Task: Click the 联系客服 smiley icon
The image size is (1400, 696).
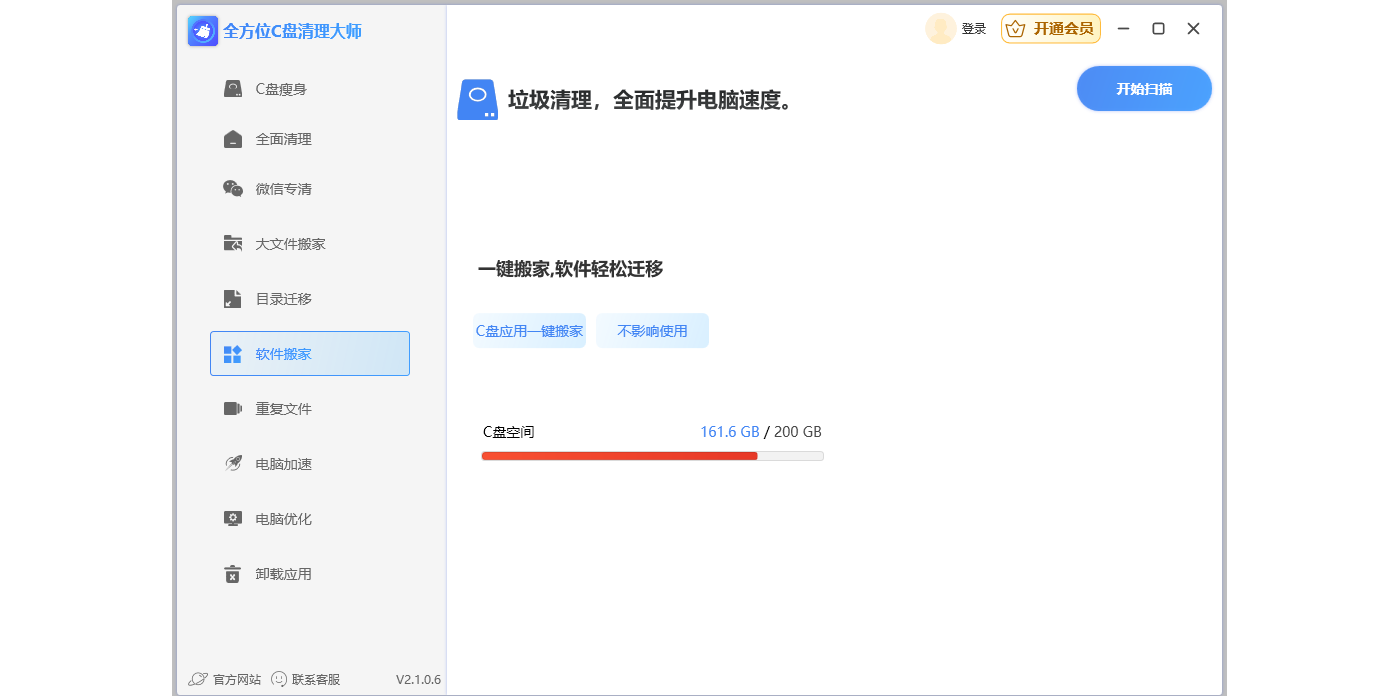Action: [279, 679]
